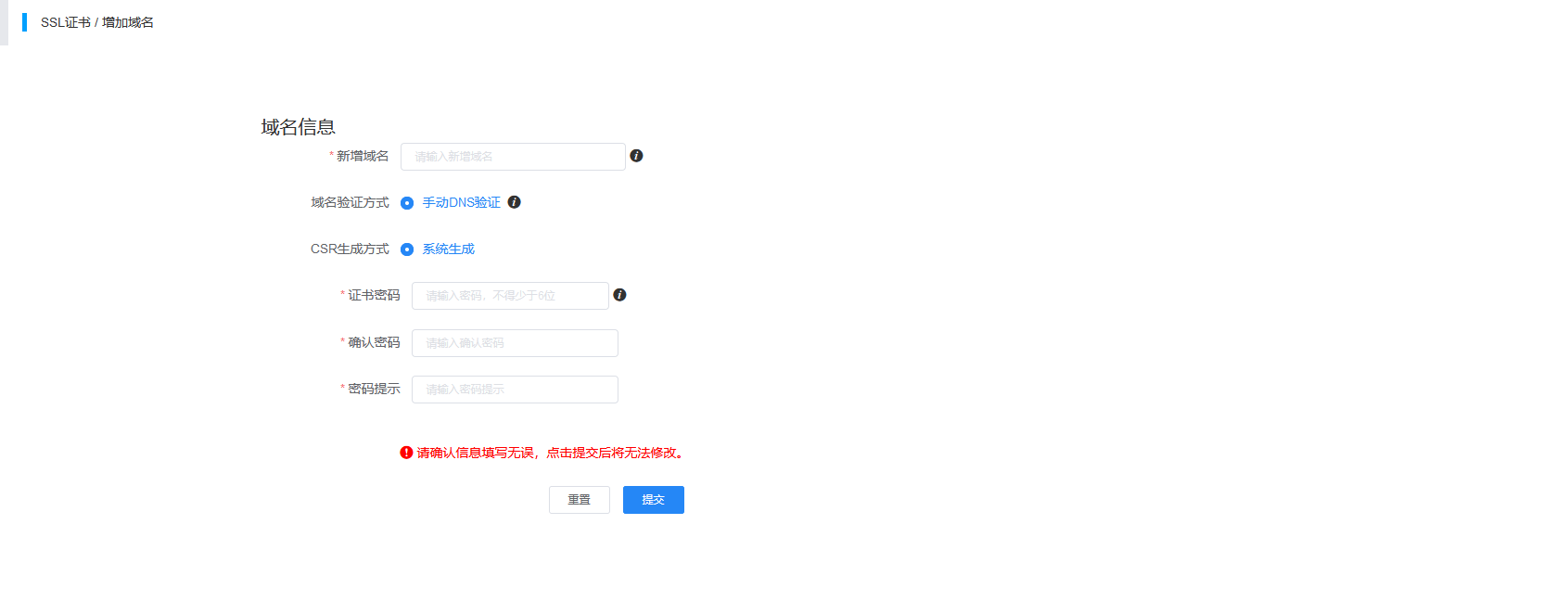
Task: Click the 域名信息 section heading
Action: click(299, 127)
